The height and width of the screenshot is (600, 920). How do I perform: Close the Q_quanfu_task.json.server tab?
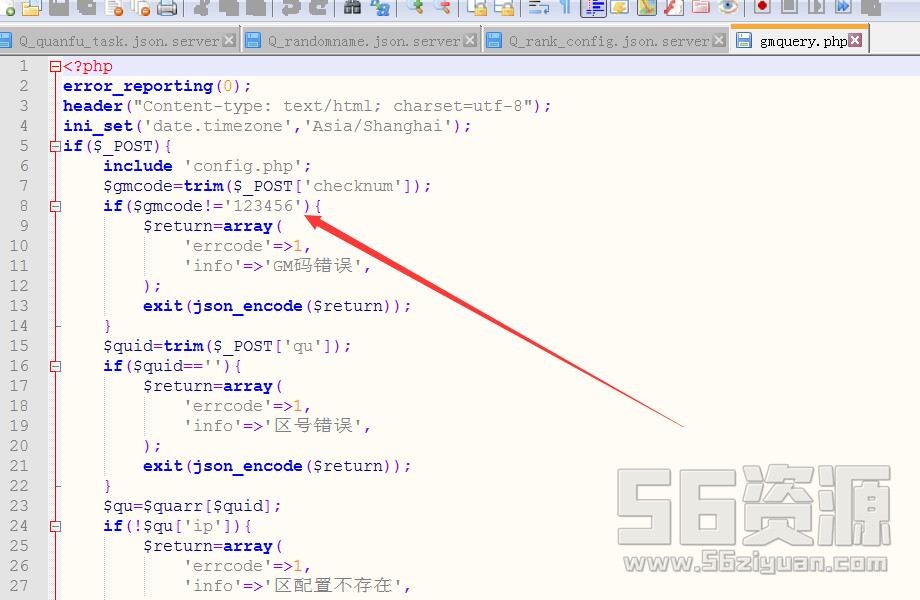(x=230, y=41)
